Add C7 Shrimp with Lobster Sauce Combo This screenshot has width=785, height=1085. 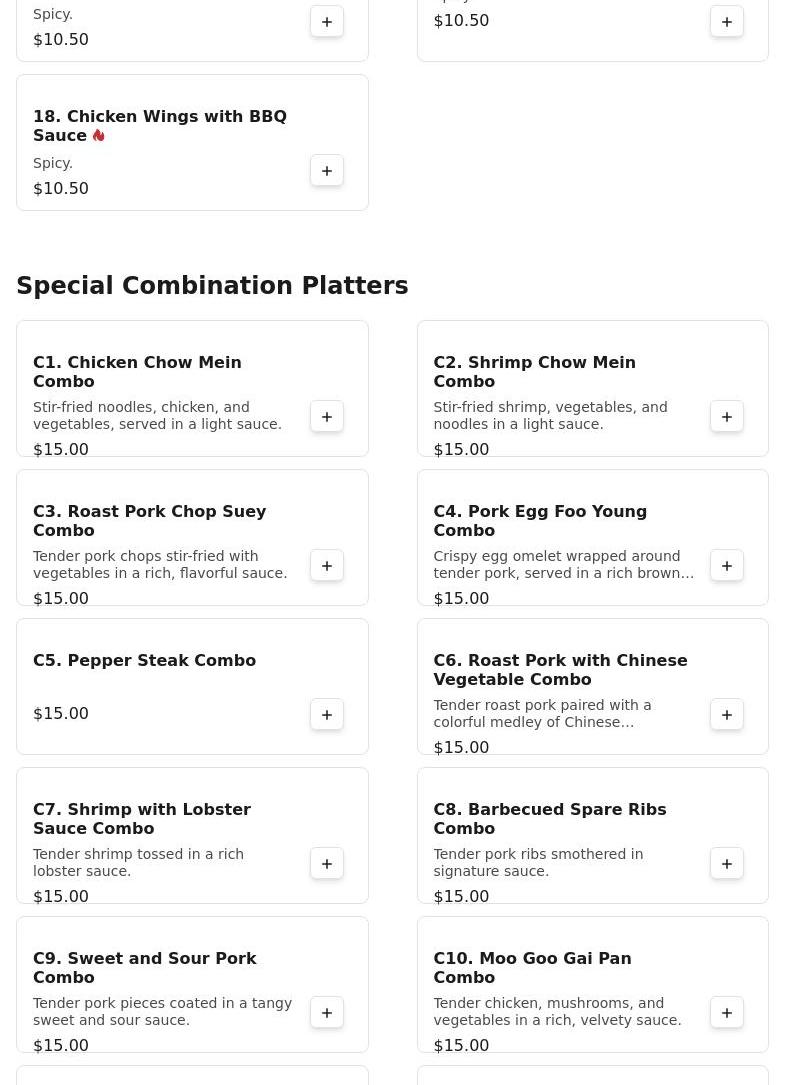(x=327, y=863)
